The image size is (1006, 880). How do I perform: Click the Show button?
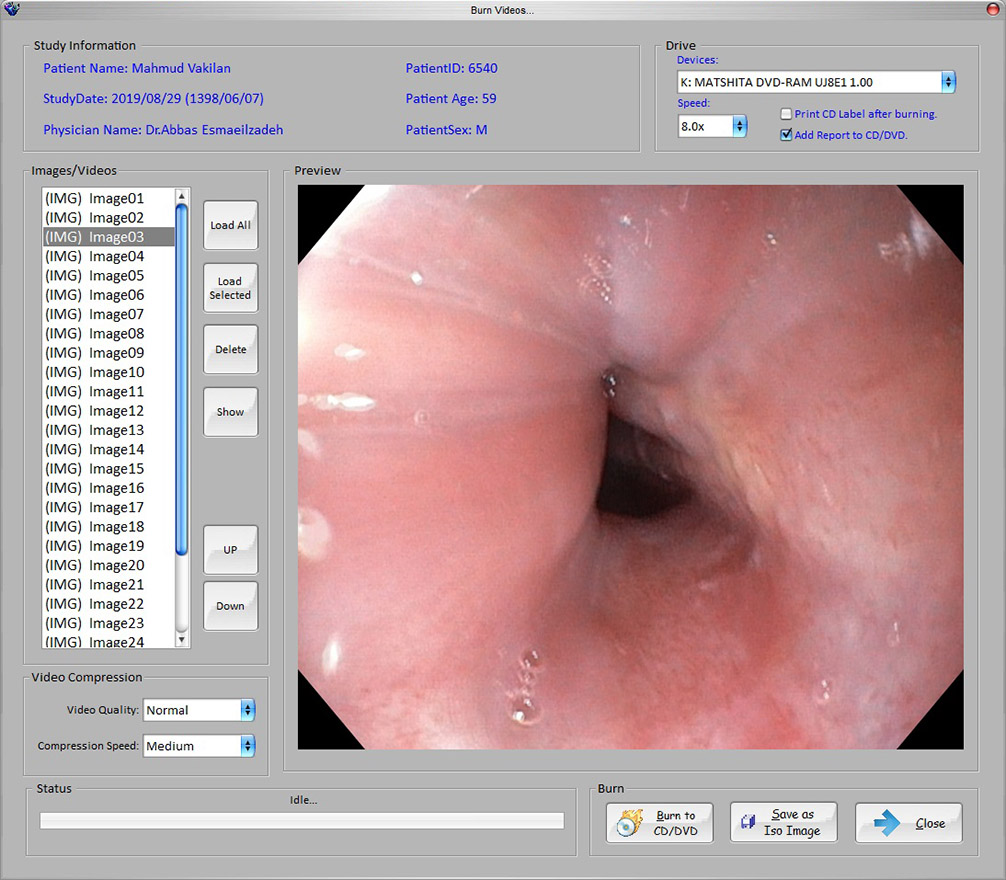point(230,412)
